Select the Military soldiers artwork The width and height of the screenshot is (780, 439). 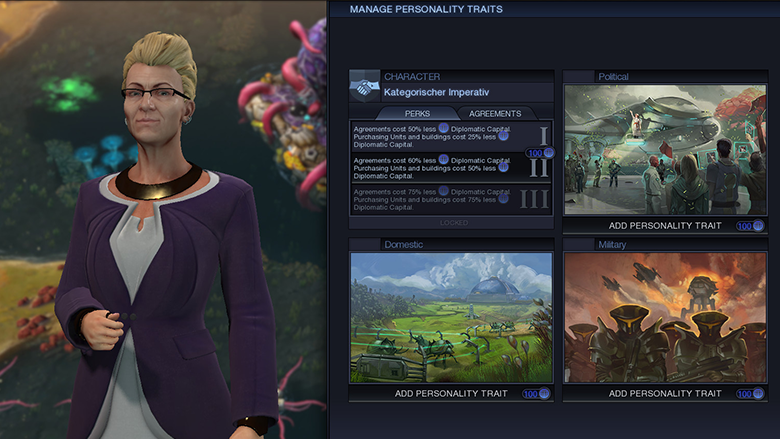click(x=665, y=318)
